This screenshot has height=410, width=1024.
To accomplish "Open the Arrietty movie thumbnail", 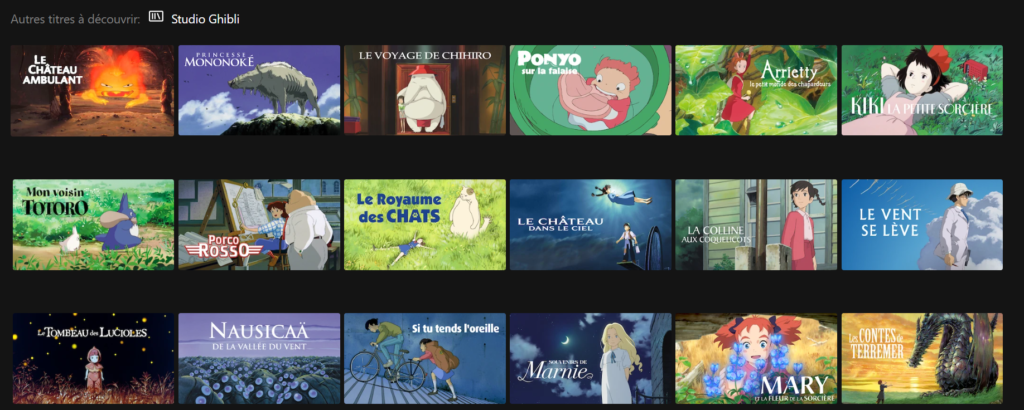I will point(756,90).
